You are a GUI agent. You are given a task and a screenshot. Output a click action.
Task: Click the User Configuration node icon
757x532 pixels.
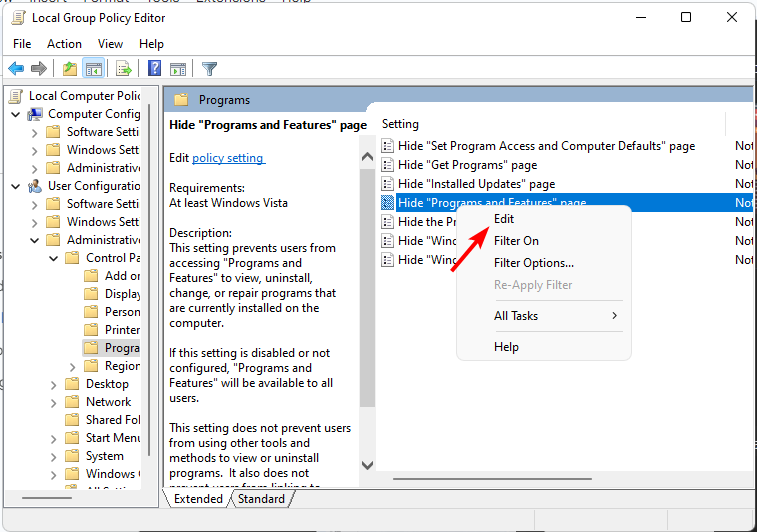click(35, 186)
